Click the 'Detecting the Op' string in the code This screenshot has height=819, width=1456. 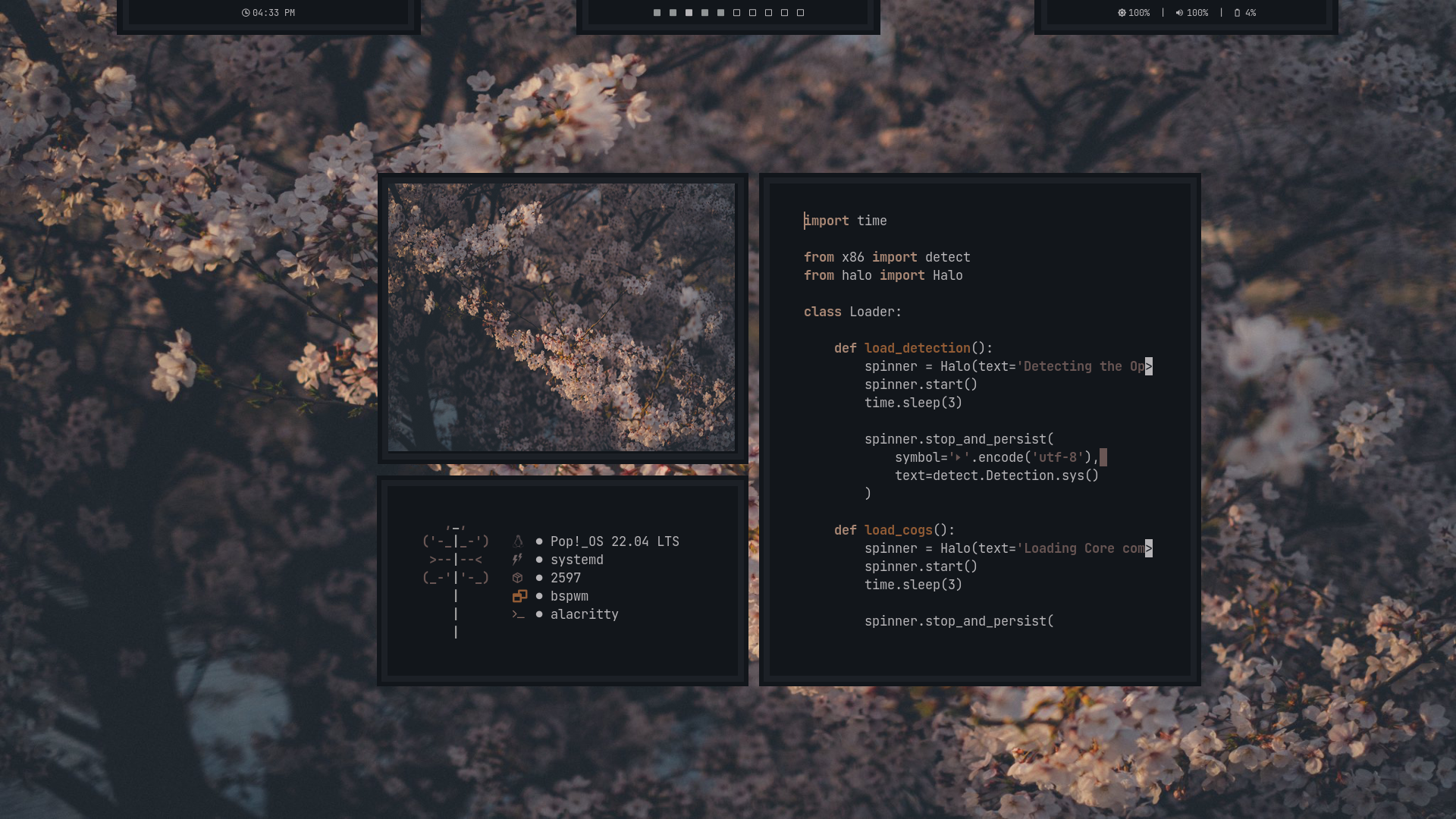click(1081, 366)
